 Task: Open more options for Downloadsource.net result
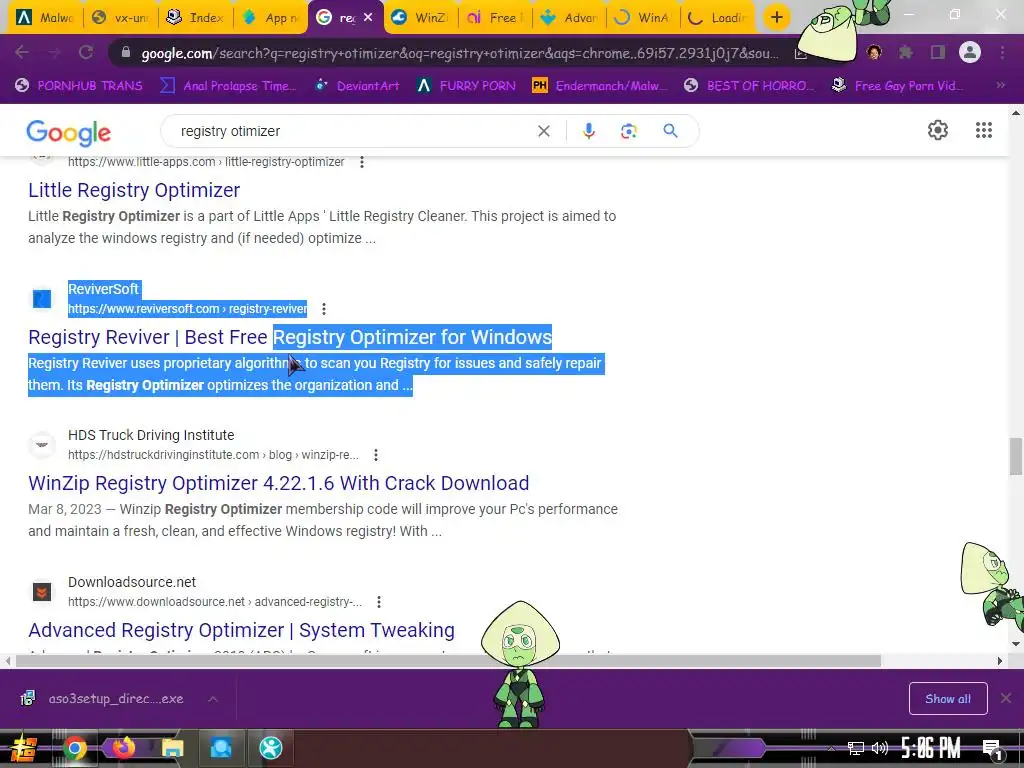[x=379, y=601]
